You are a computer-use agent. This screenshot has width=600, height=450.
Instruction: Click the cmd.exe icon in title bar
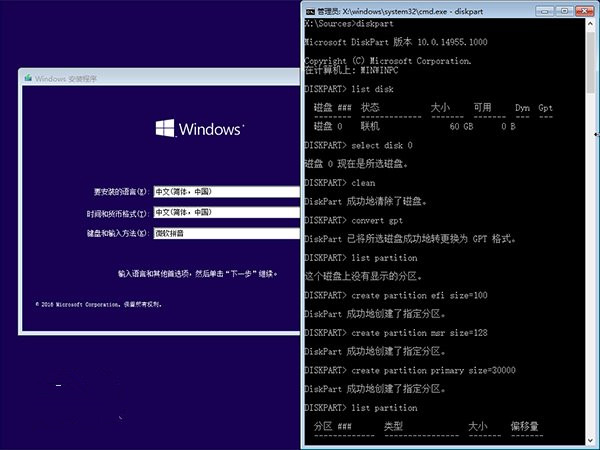310,11
